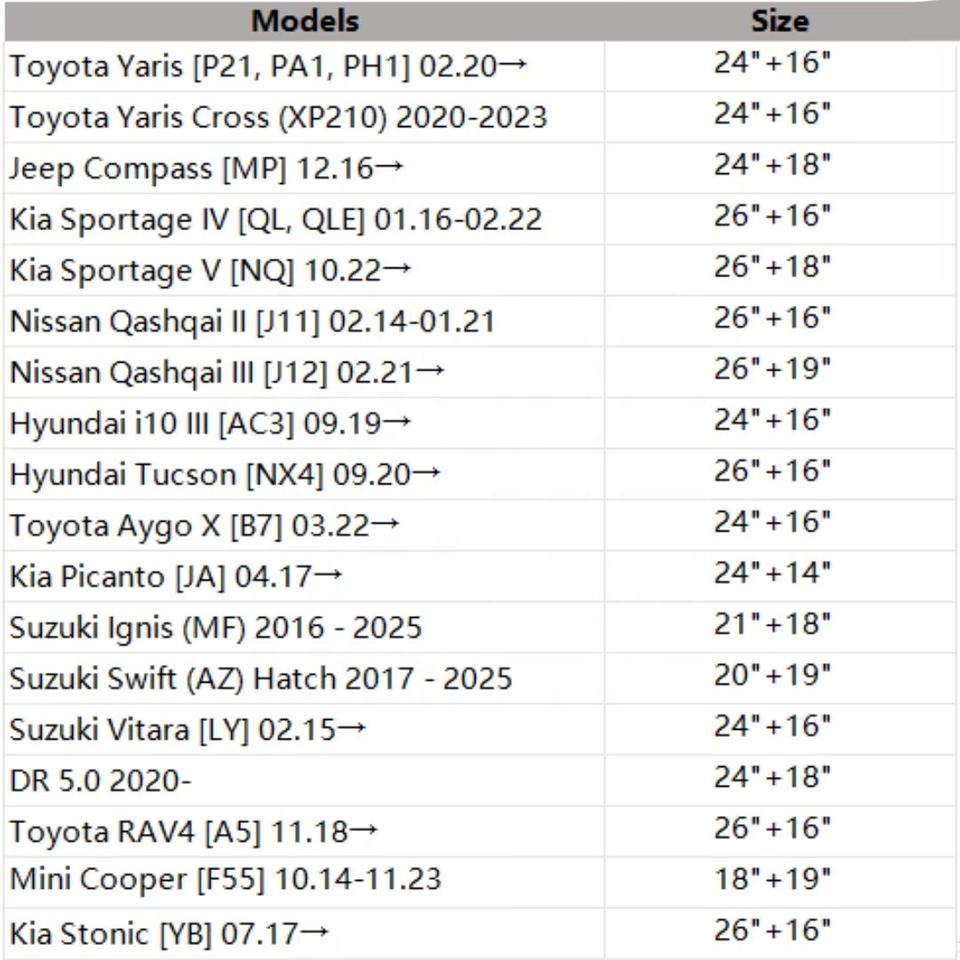
Task: Click the Size column header
Action: pos(779,20)
